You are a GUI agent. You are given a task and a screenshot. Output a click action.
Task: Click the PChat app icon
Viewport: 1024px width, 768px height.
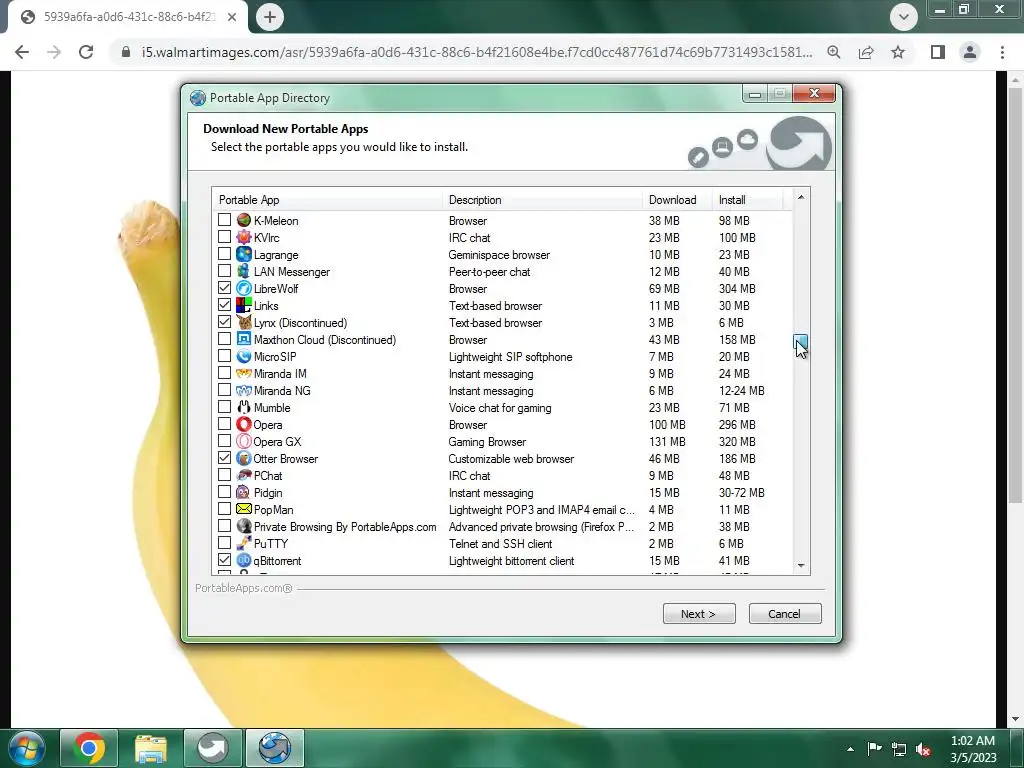point(244,475)
